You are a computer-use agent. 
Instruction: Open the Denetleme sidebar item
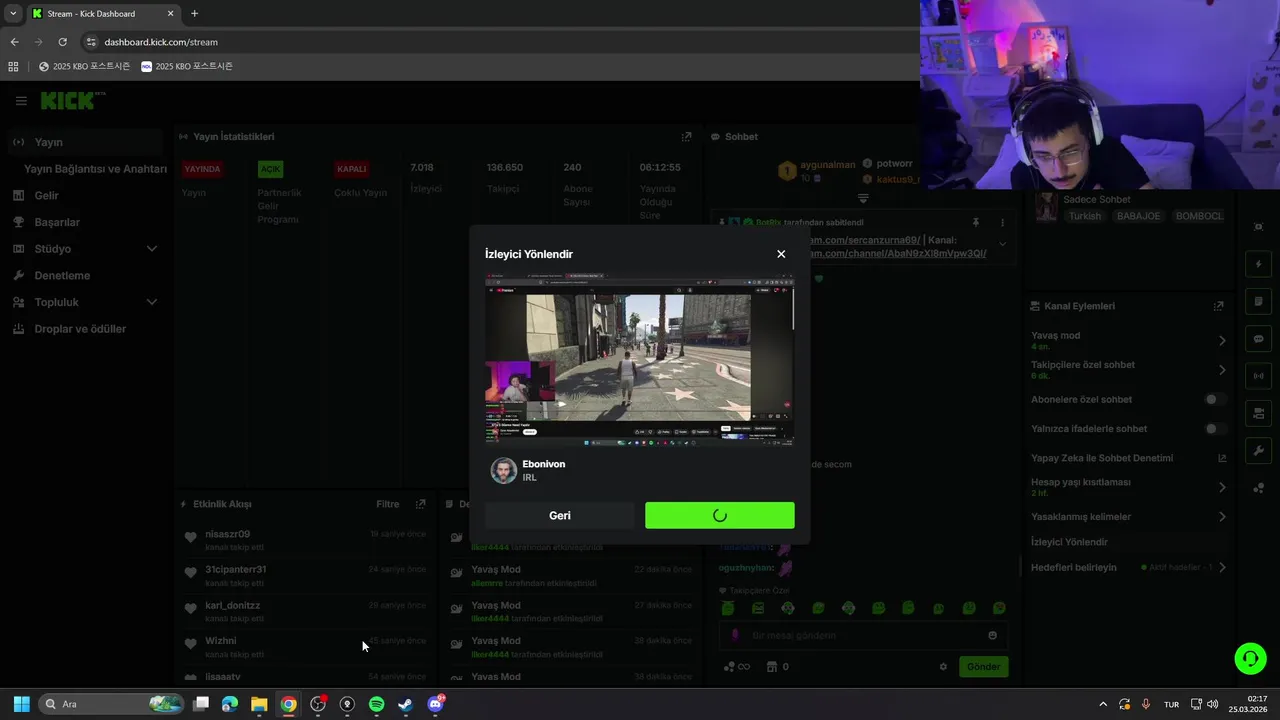[62, 276]
